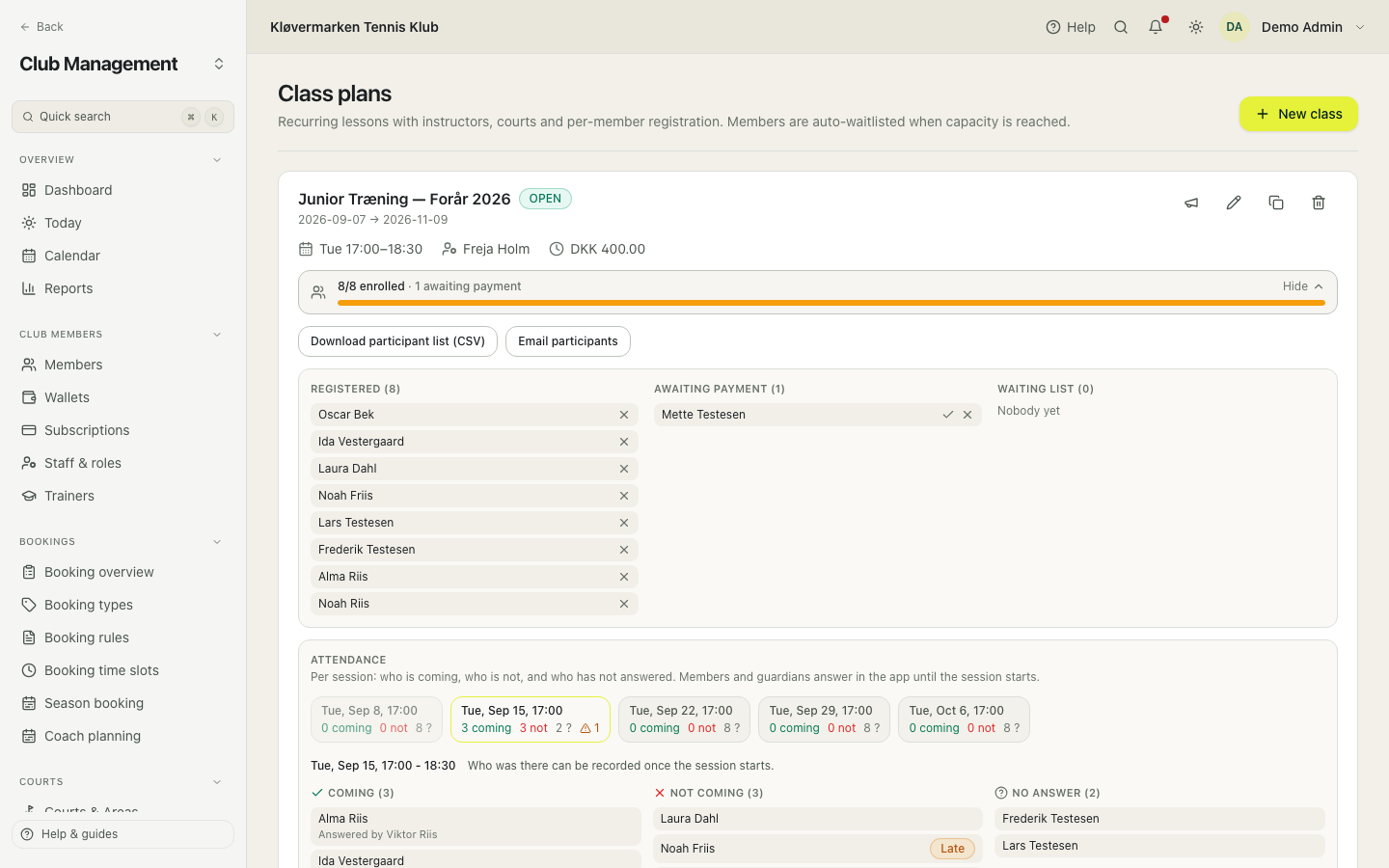The height and width of the screenshot is (868, 1389).
Task: Download participant list as CSV
Action: click(x=397, y=341)
